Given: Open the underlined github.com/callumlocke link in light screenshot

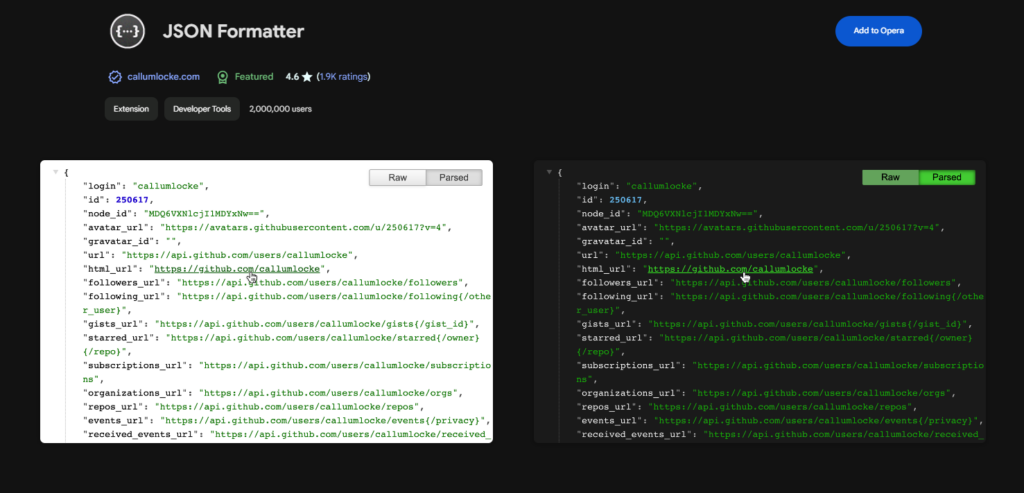Looking at the screenshot, I should click(x=238, y=269).
